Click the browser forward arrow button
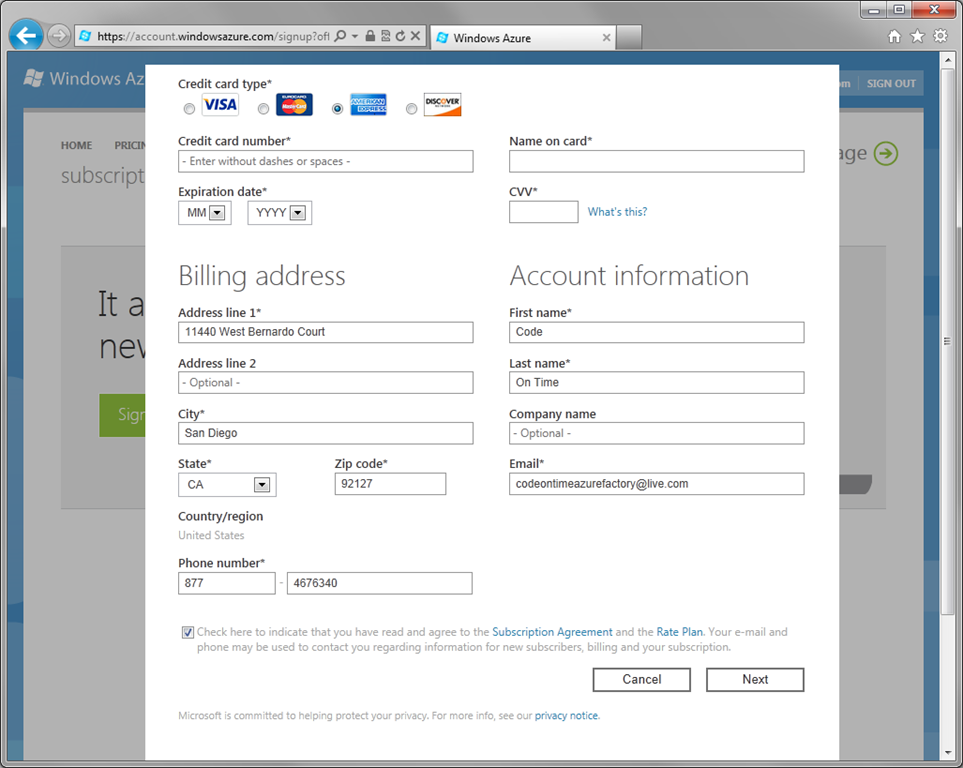Image resolution: width=963 pixels, height=768 pixels. (59, 36)
